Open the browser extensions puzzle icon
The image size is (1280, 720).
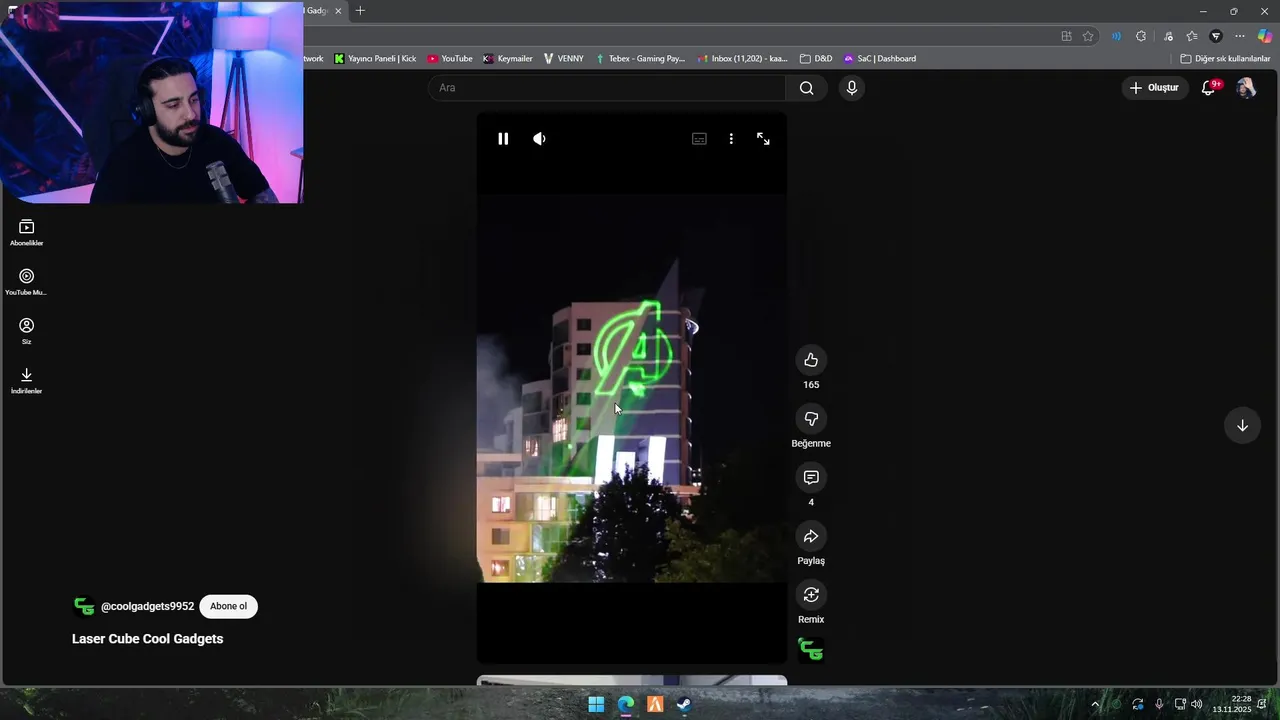1141,36
